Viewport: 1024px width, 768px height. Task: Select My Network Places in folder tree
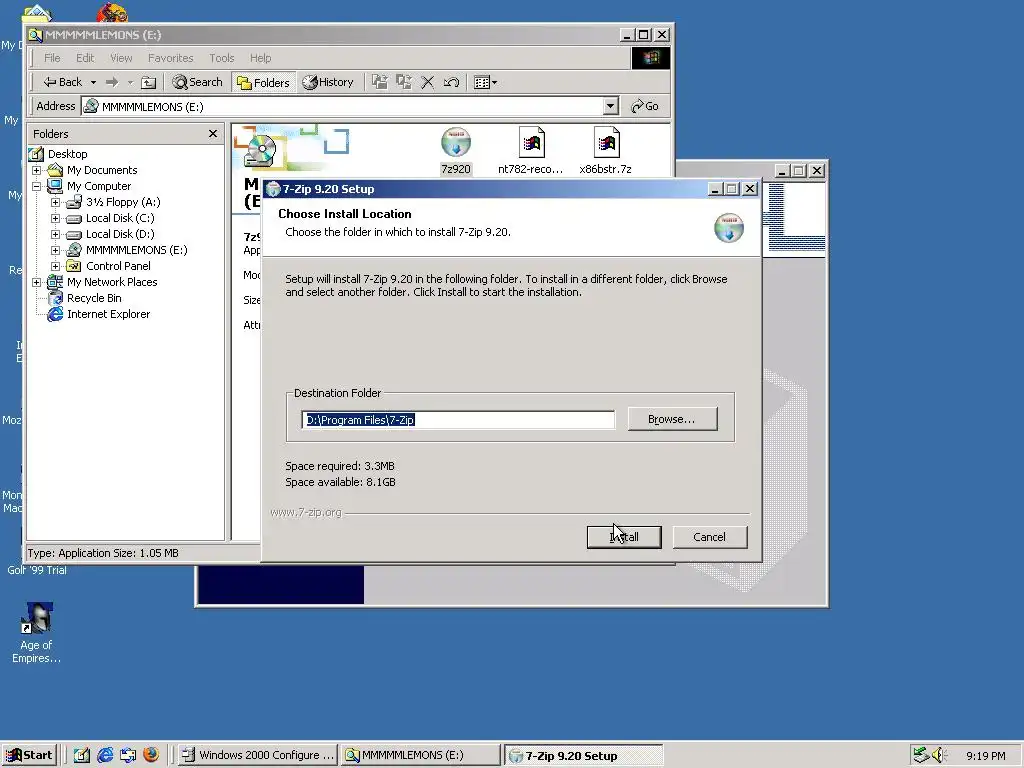[x=112, y=282]
